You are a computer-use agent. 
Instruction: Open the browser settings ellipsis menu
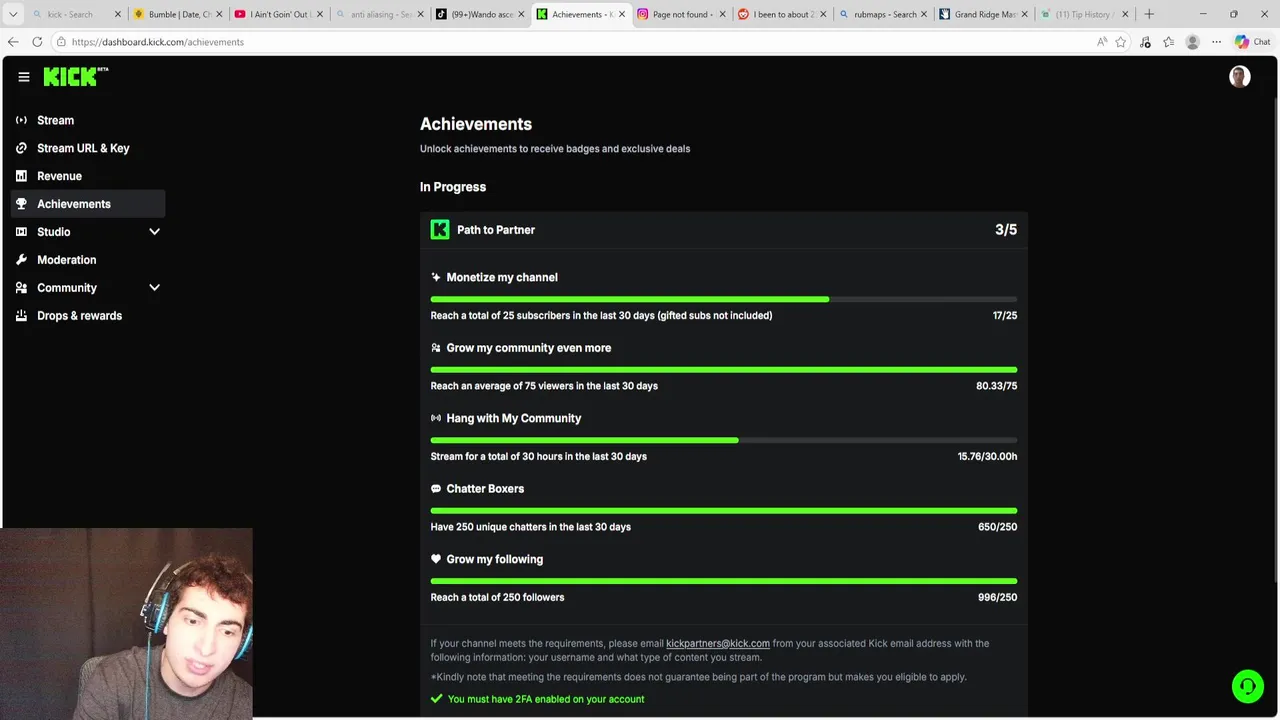click(1216, 42)
